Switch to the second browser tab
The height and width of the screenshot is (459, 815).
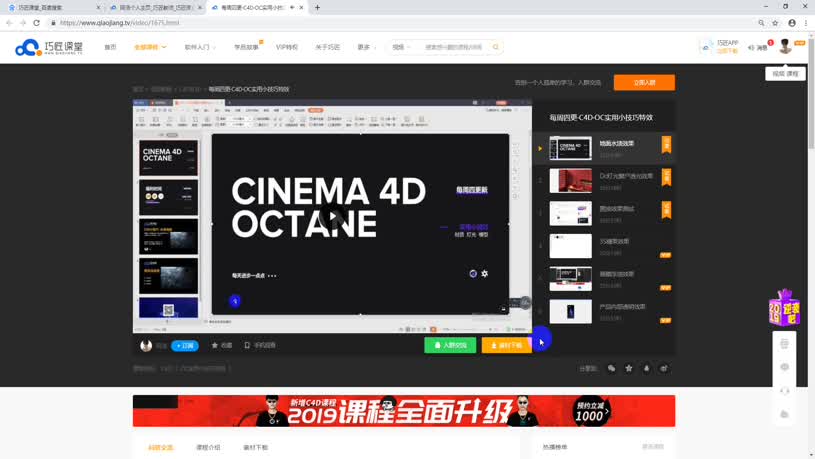point(156,8)
